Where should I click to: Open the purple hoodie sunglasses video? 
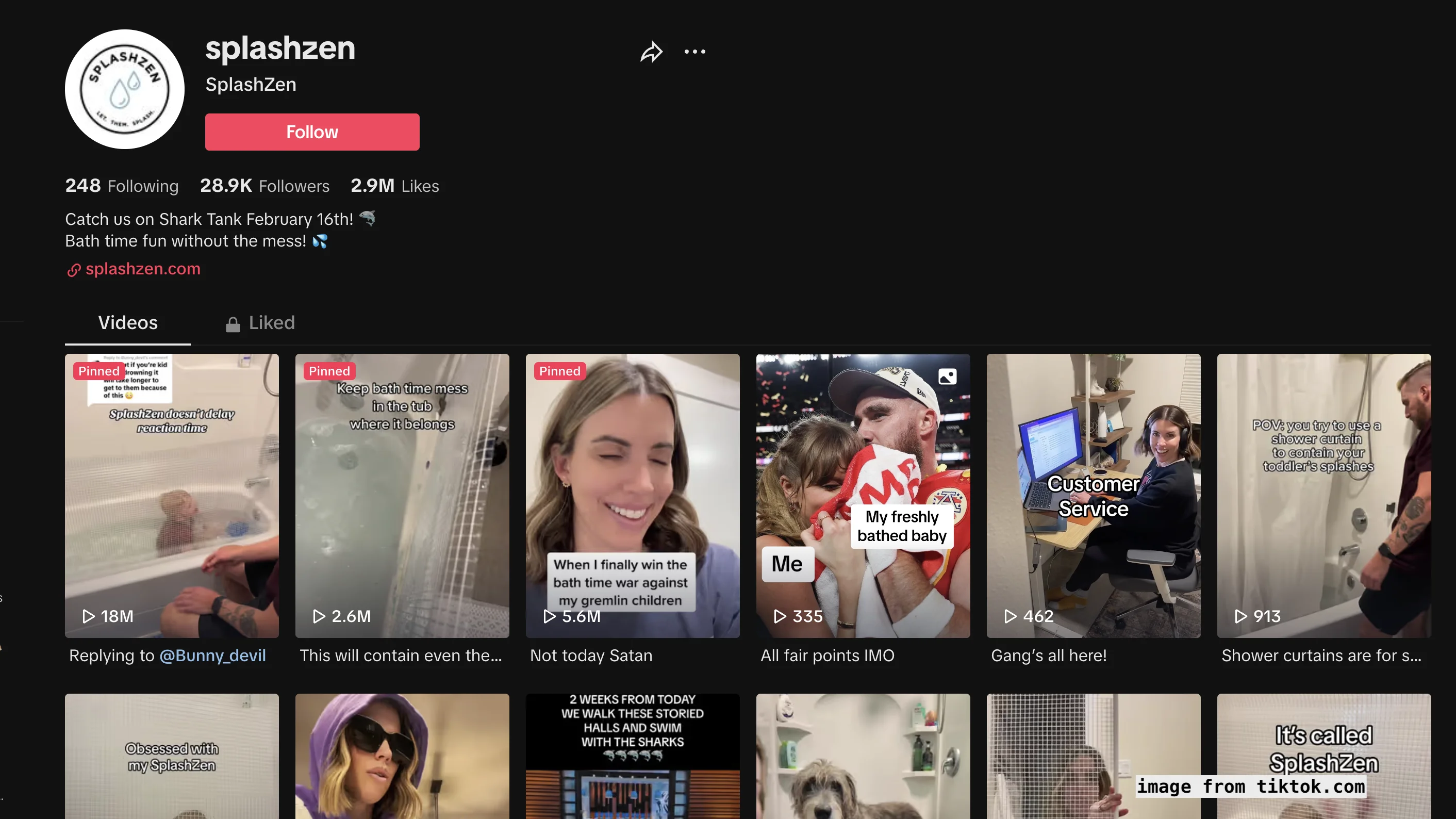point(403,756)
